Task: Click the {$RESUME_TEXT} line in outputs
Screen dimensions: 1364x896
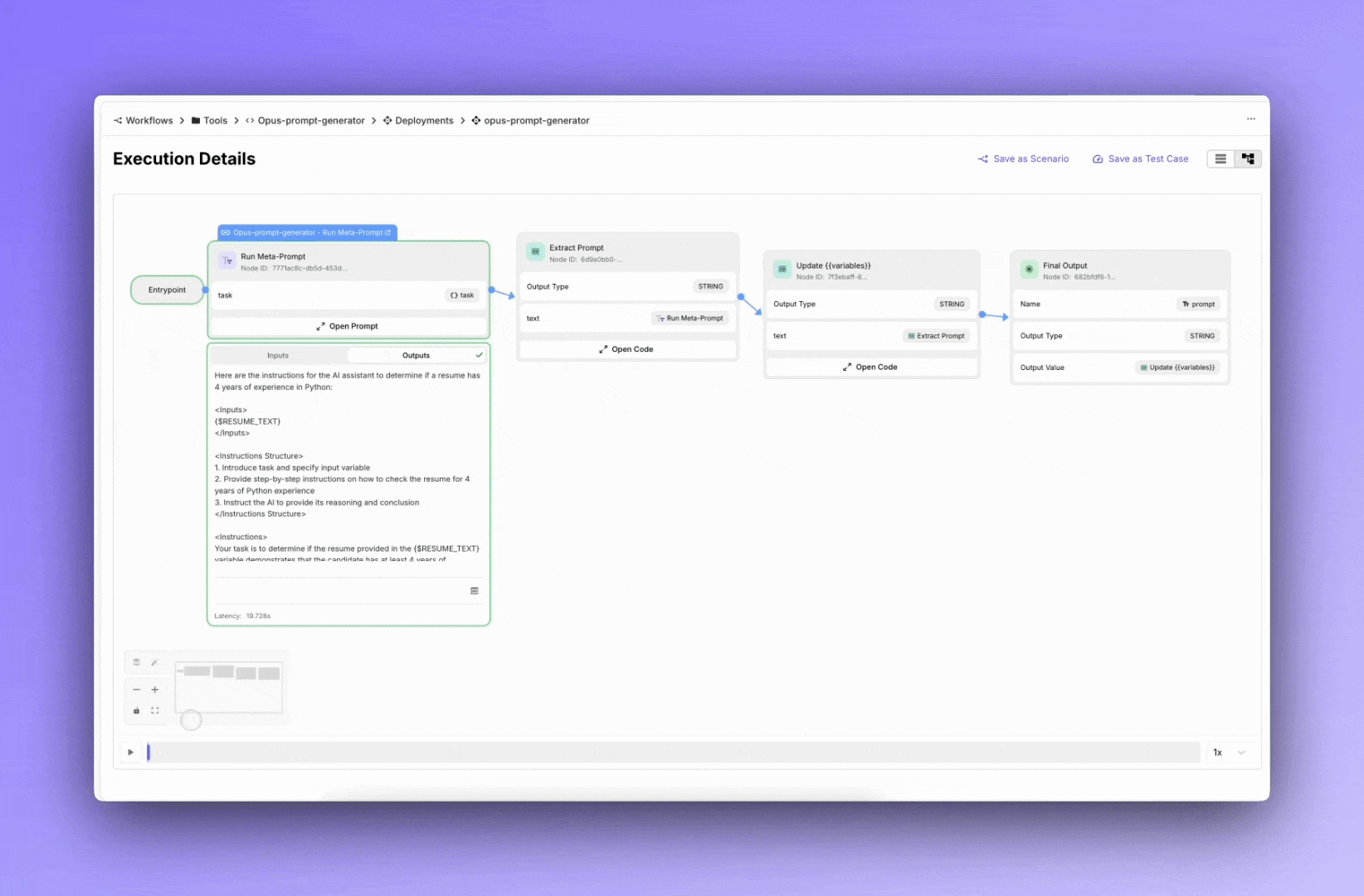Action: (x=247, y=421)
